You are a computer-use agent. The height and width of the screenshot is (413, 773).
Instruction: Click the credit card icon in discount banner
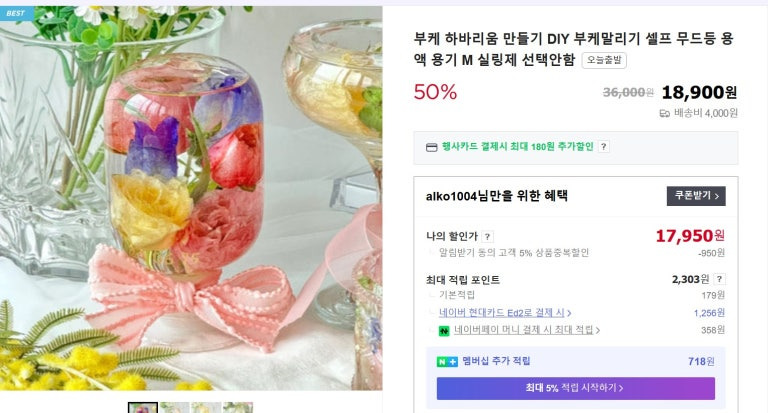tap(431, 147)
